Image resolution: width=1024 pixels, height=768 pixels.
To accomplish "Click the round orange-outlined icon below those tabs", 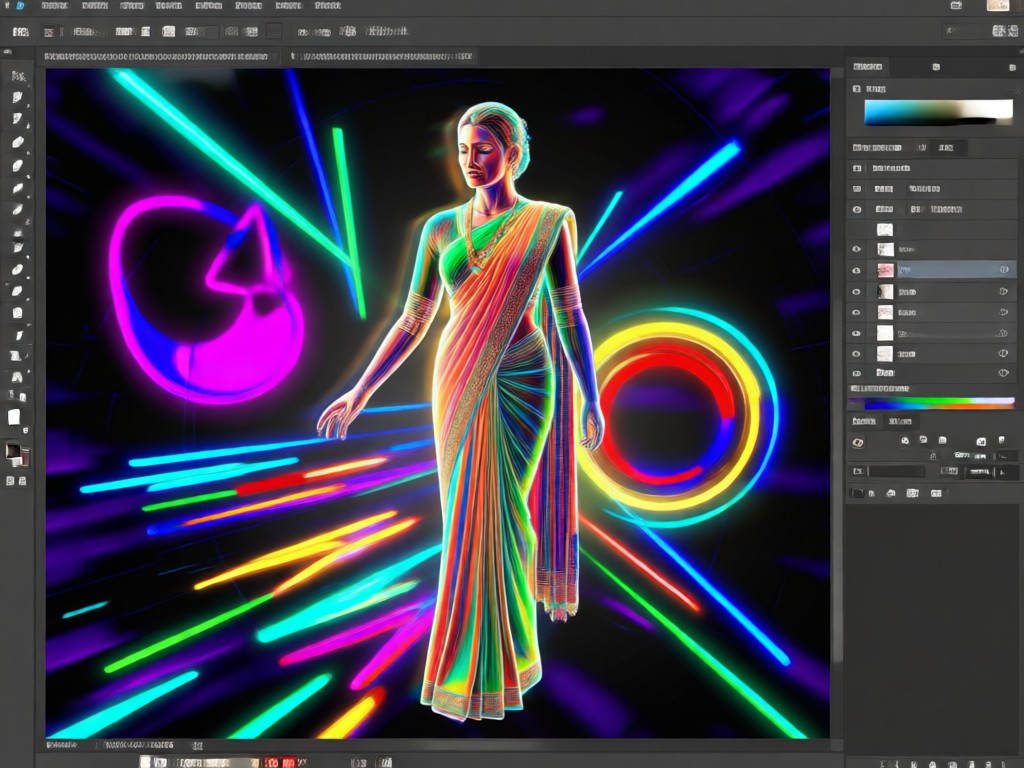I will point(858,442).
